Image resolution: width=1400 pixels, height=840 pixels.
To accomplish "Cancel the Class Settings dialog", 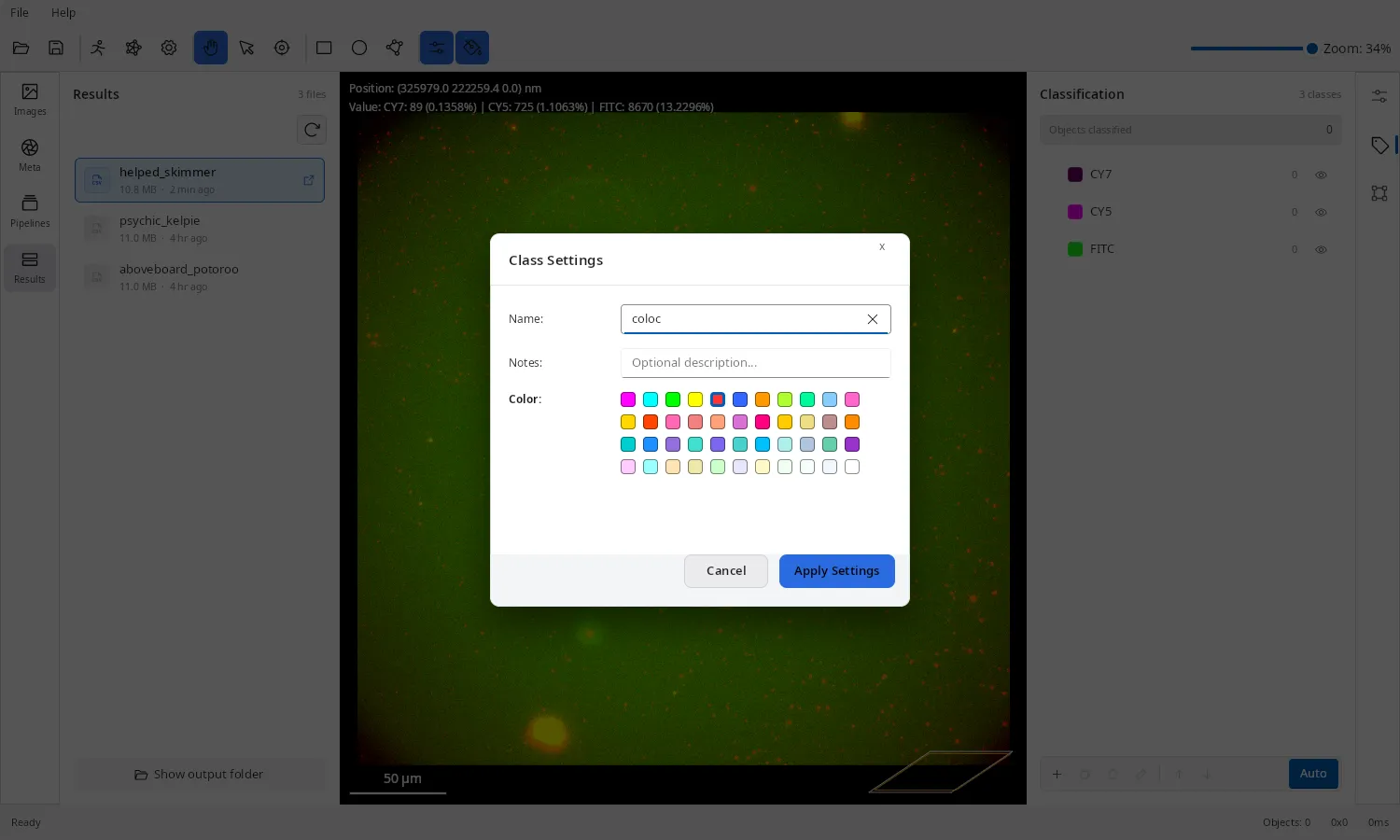I will tap(726, 571).
